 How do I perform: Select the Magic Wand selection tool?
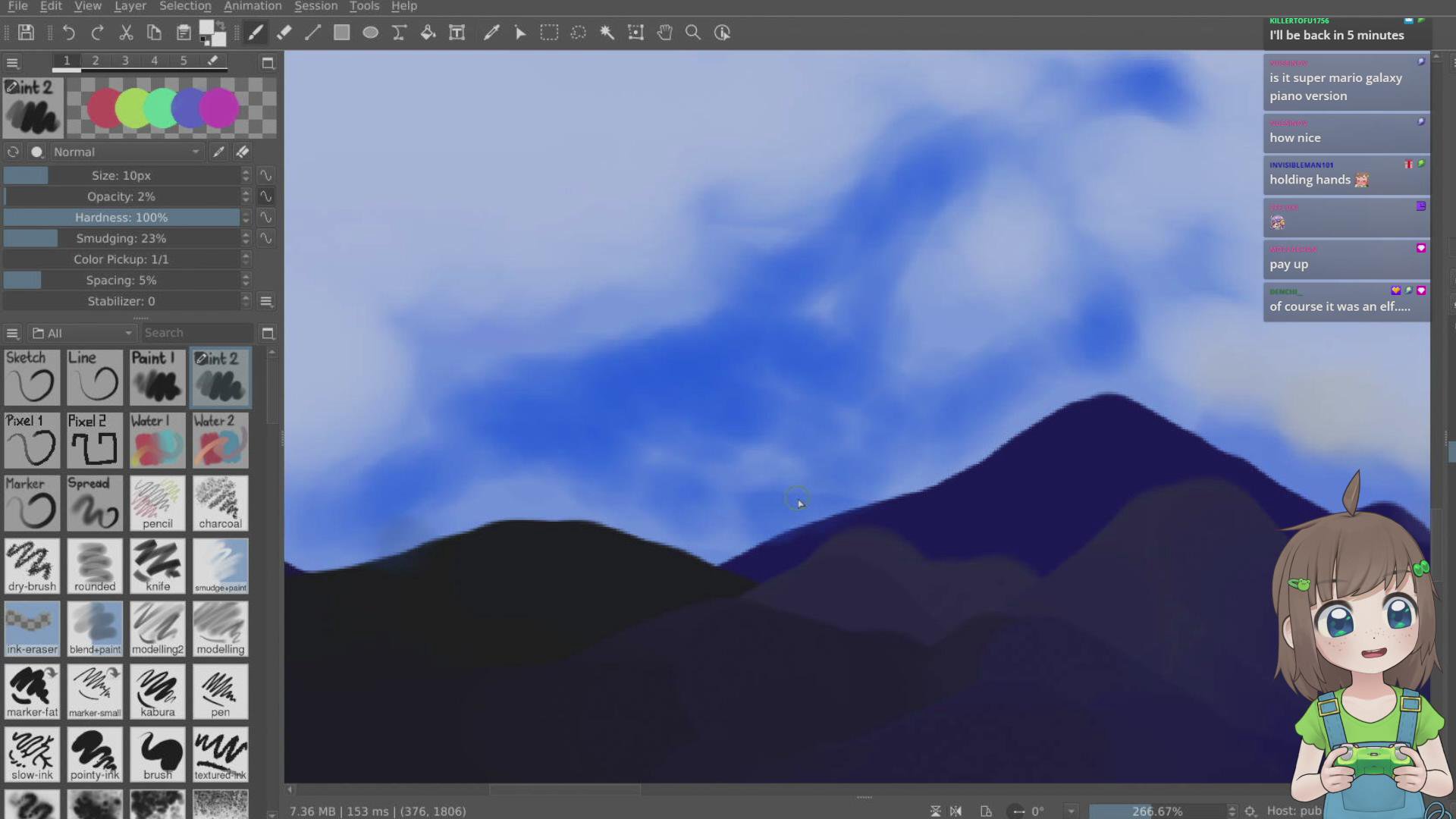click(607, 33)
